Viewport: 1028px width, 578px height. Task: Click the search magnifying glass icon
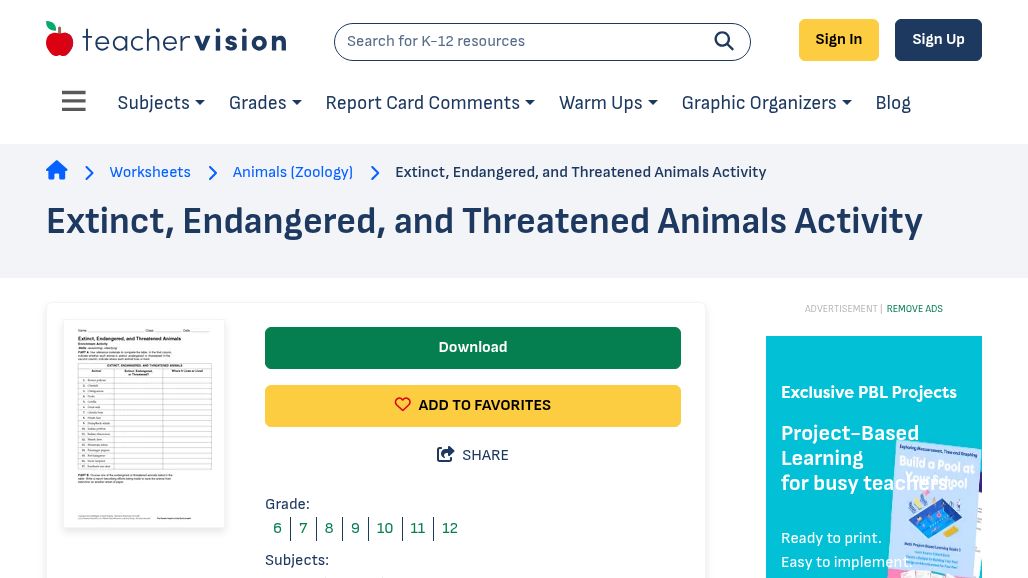(723, 41)
